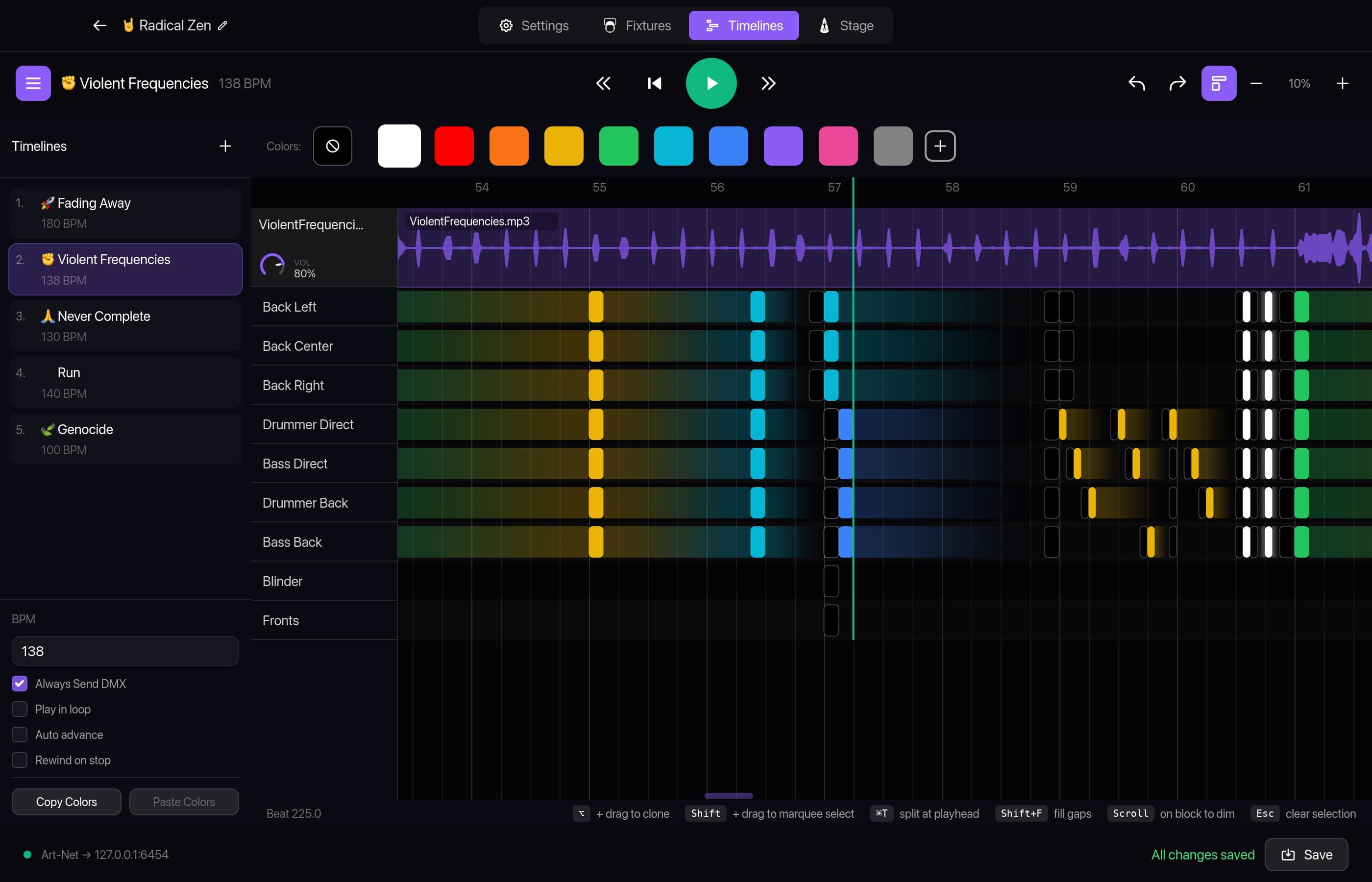Click the 10% zoom level value
This screenshot has width=1372, height=882.
pos(1299,84)
